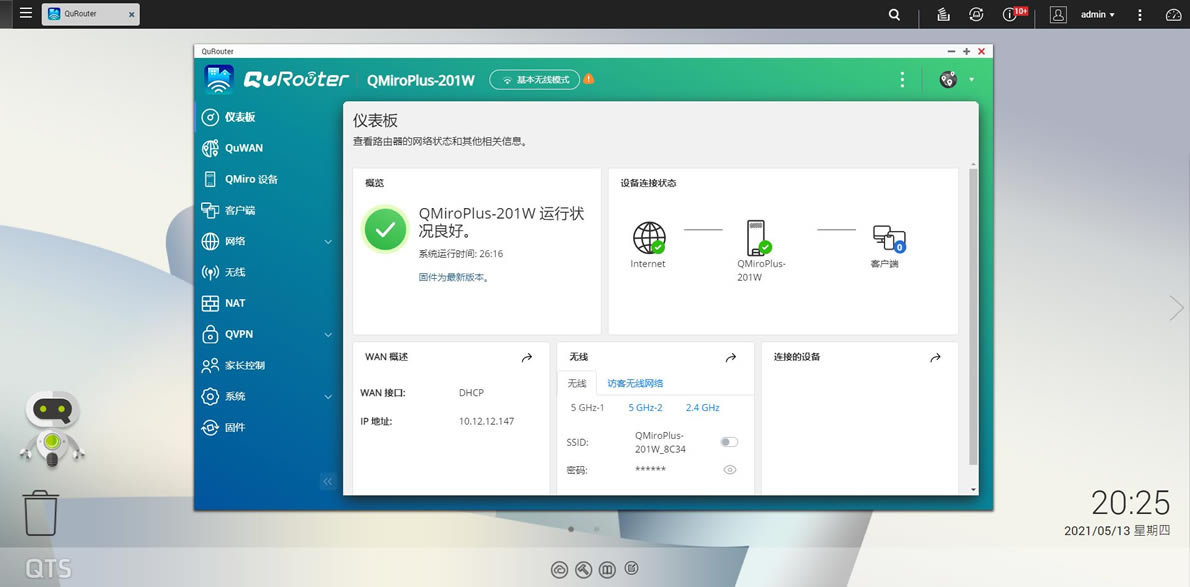Open 无线 card details arrow
Image resolution: width=1190 pixels, height=587 pixels.
[731, 357]
